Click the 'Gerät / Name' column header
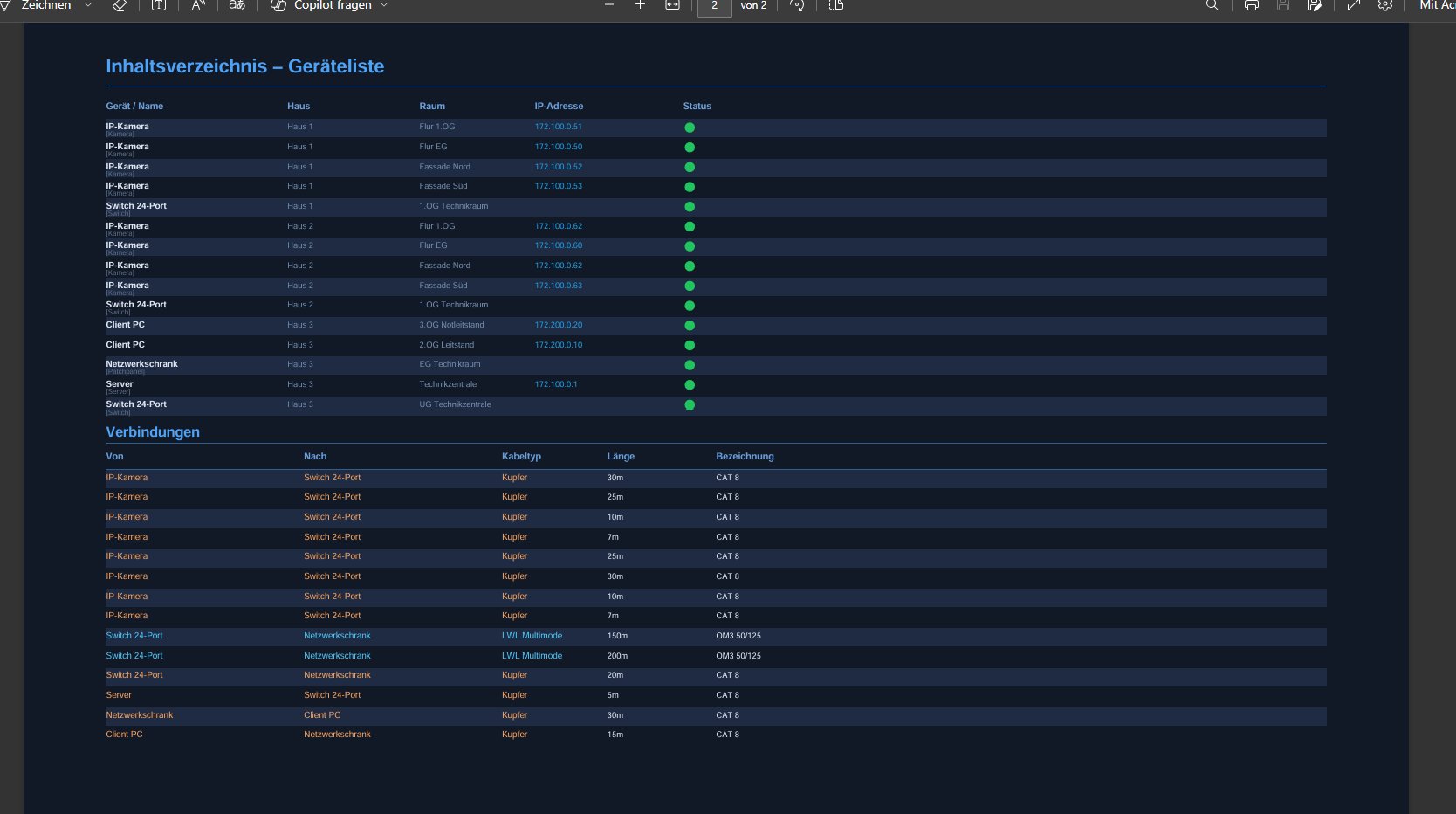 [x=134, y=107]
